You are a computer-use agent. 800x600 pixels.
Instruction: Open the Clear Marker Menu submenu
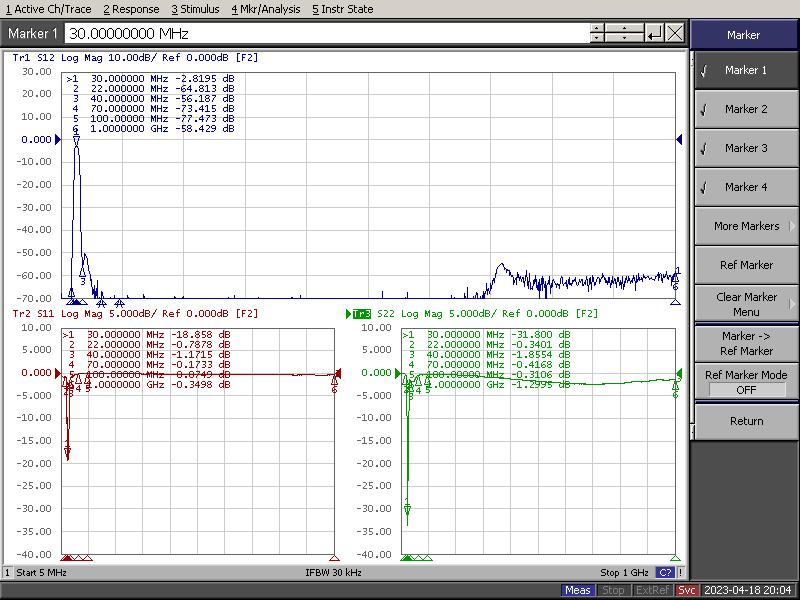coord(745,304)
